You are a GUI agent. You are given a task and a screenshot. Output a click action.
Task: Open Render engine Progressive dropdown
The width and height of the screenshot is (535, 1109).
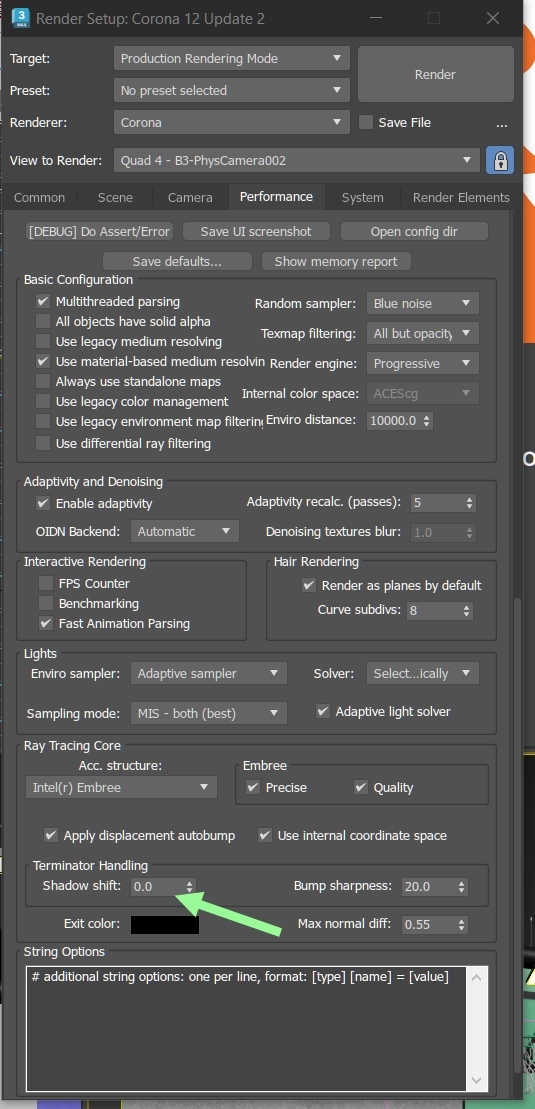coord(422,364)
